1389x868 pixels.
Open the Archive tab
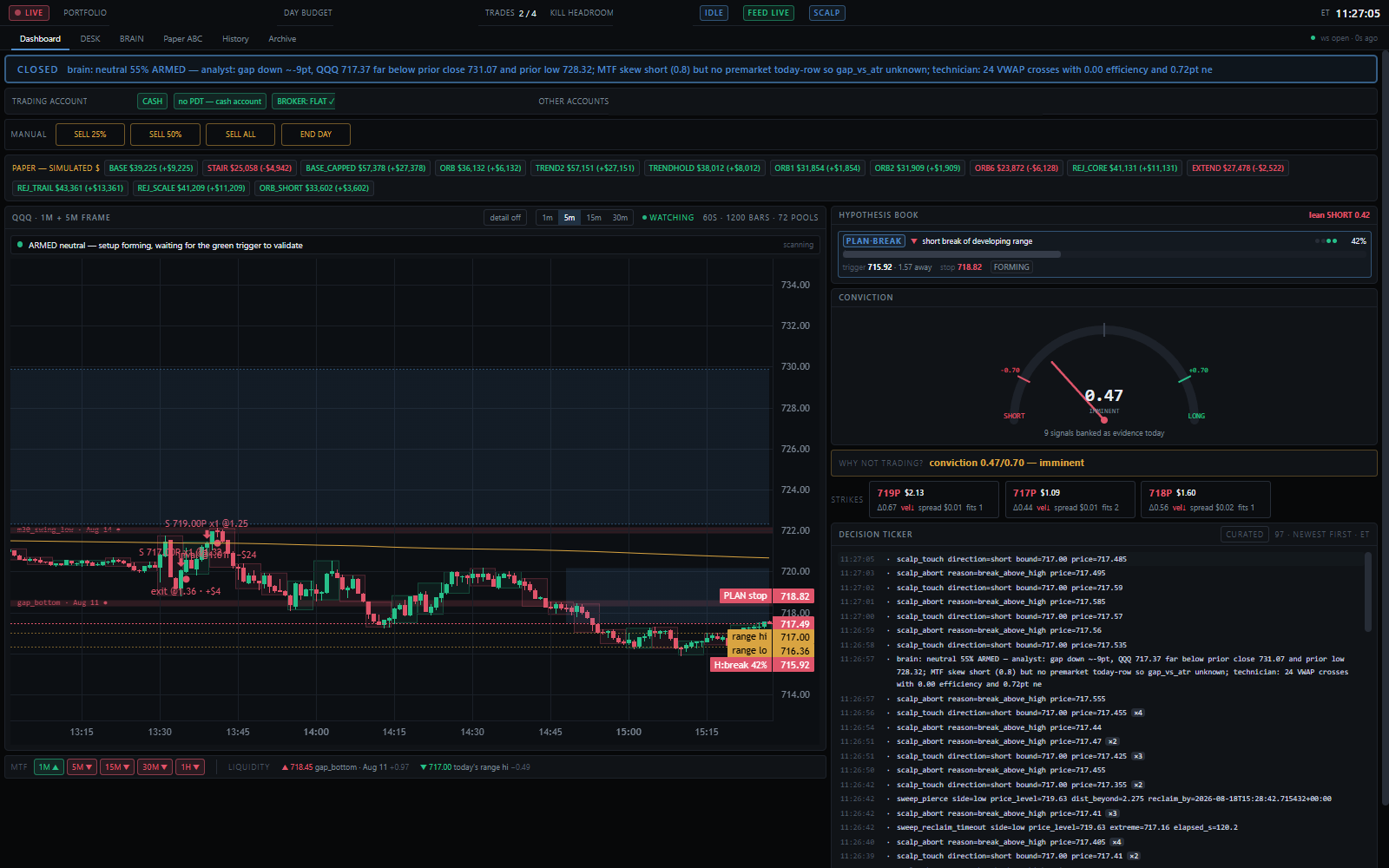coord(282,39)
